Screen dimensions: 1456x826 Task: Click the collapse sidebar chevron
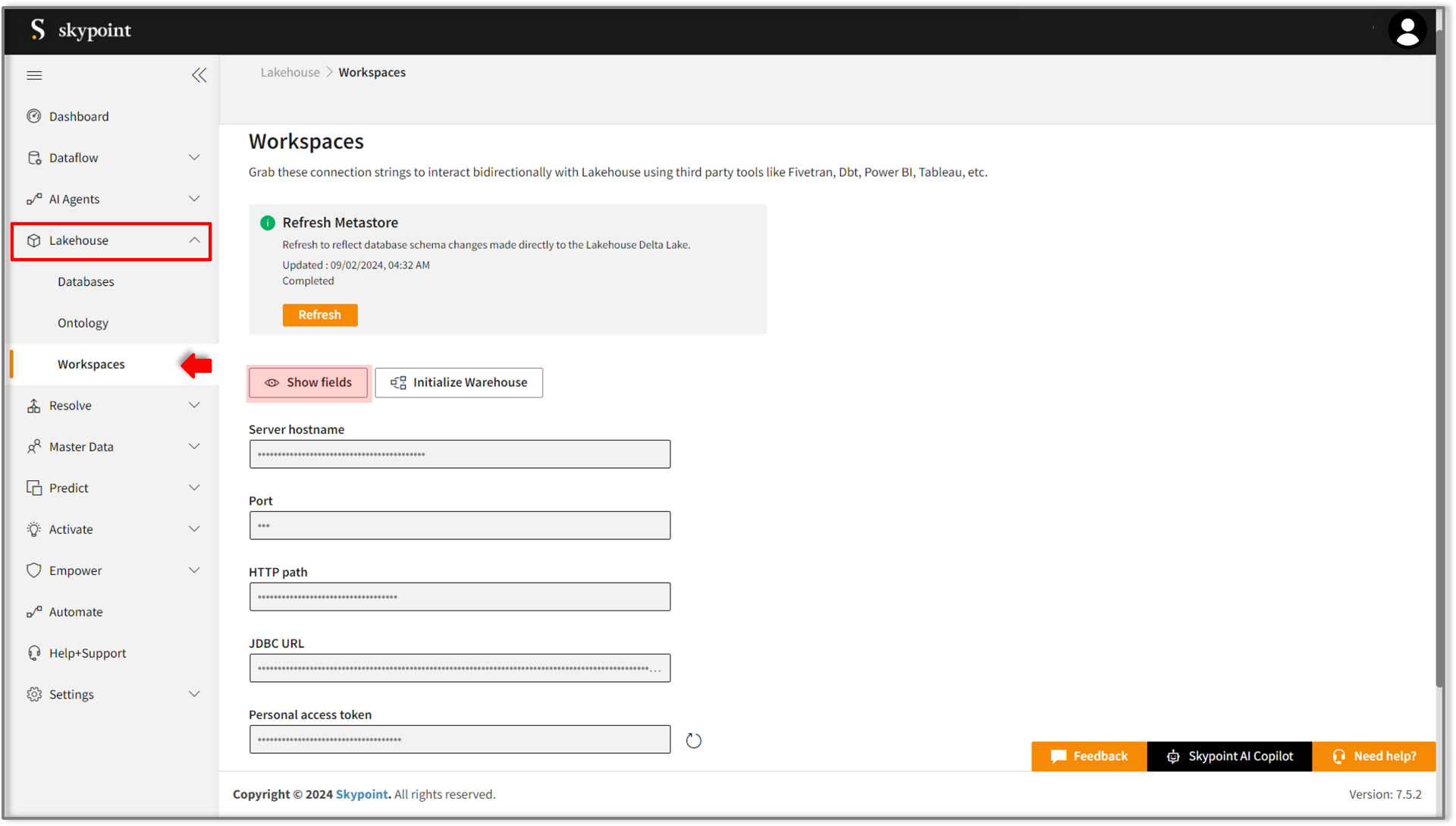pos(199,75)
